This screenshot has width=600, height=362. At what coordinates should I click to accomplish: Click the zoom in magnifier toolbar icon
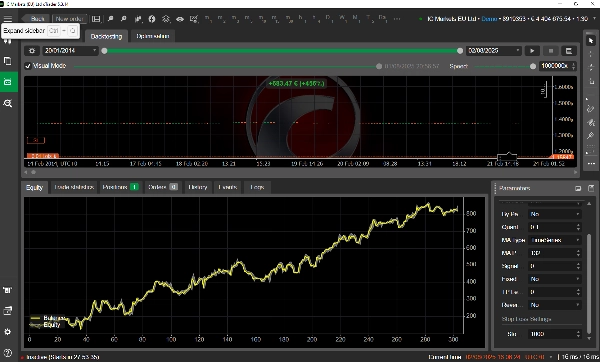pyautogui.click(x=110, y=19)
